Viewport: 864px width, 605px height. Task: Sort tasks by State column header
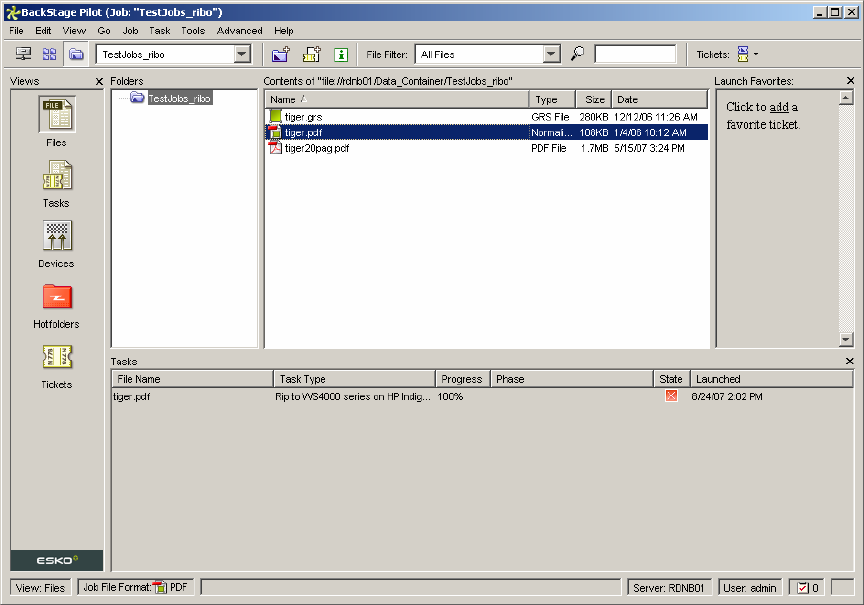click(x=672, y=379)
